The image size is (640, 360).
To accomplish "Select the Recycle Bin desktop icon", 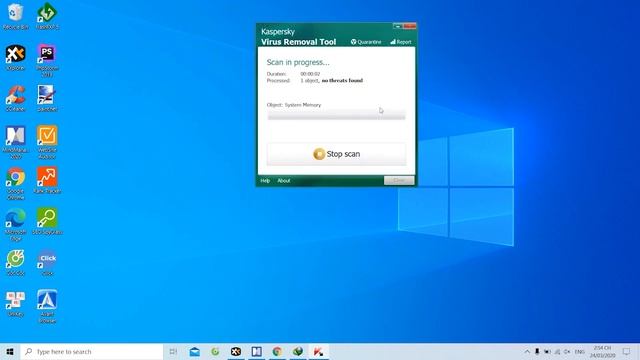I will pos(16,16).
